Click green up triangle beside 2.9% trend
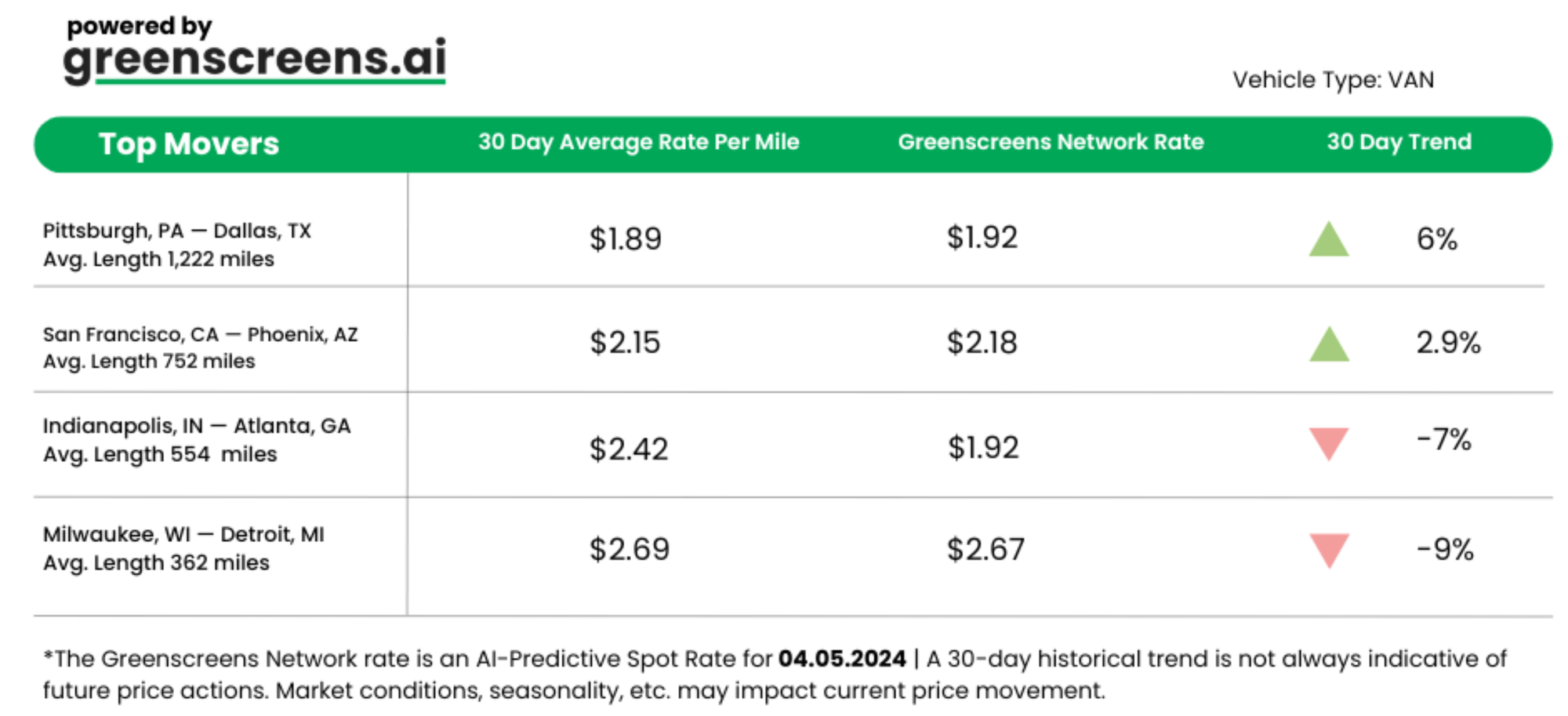The image size is (1568, 716). click(1329, 345)
